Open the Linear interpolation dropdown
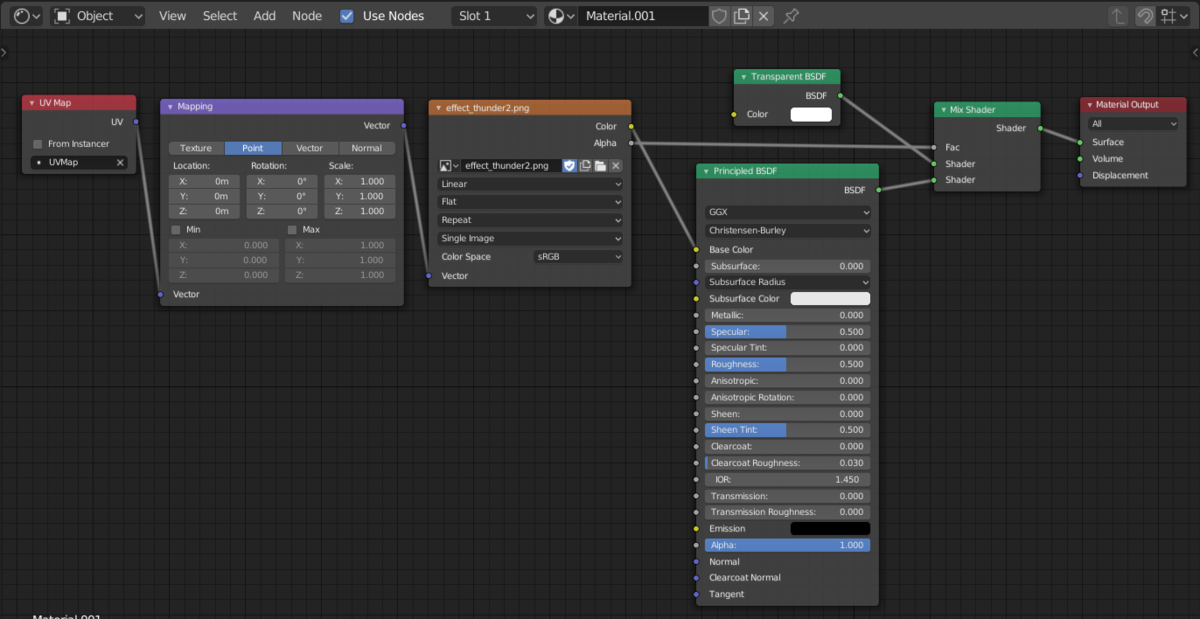Image resolution: width=1200 pixels, height=619 pixels. click(x=531, y=184)
